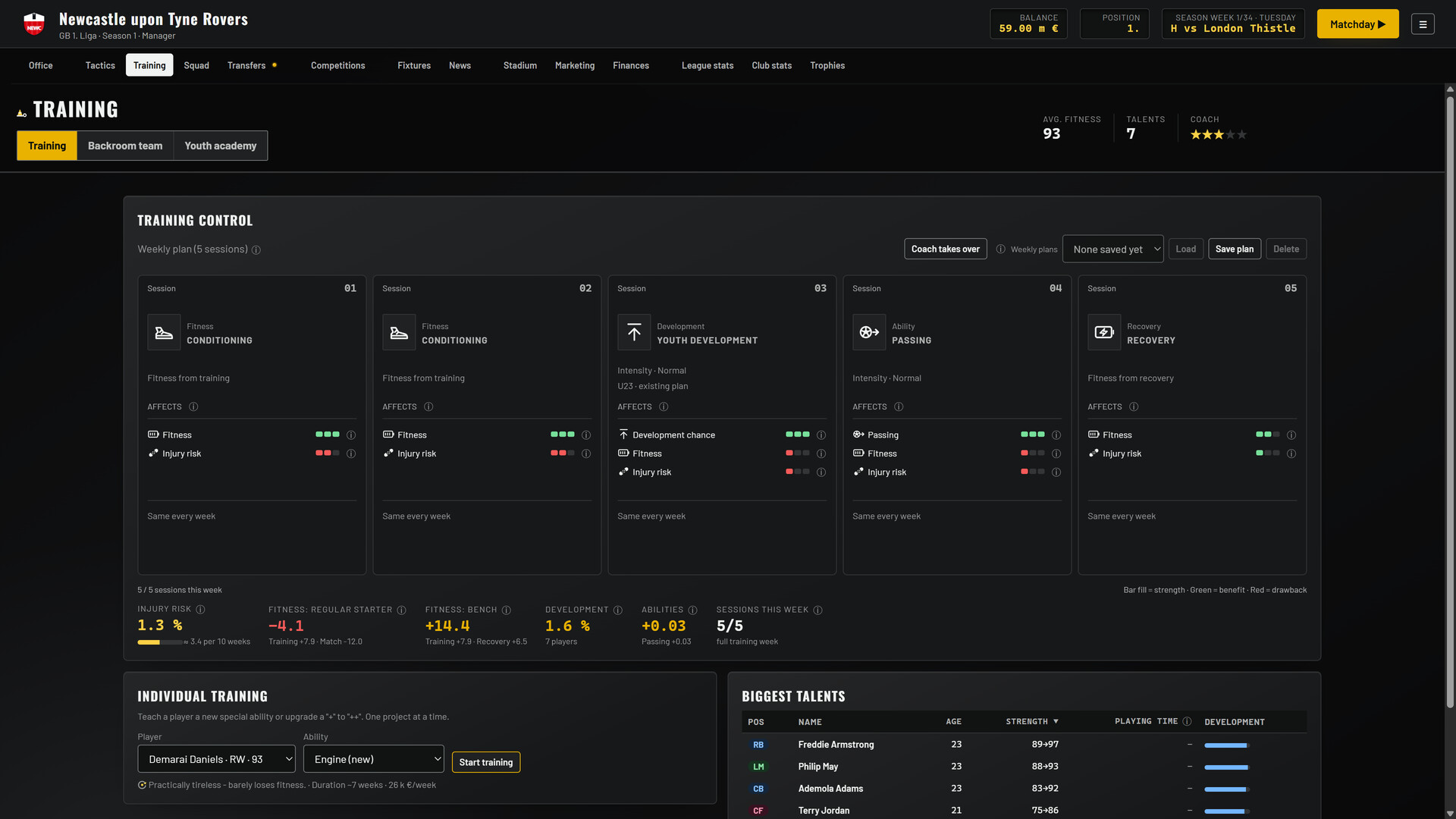Switch to the Youth academy tab
This screenshot has height=819, width=1456.
coord(221,146)
